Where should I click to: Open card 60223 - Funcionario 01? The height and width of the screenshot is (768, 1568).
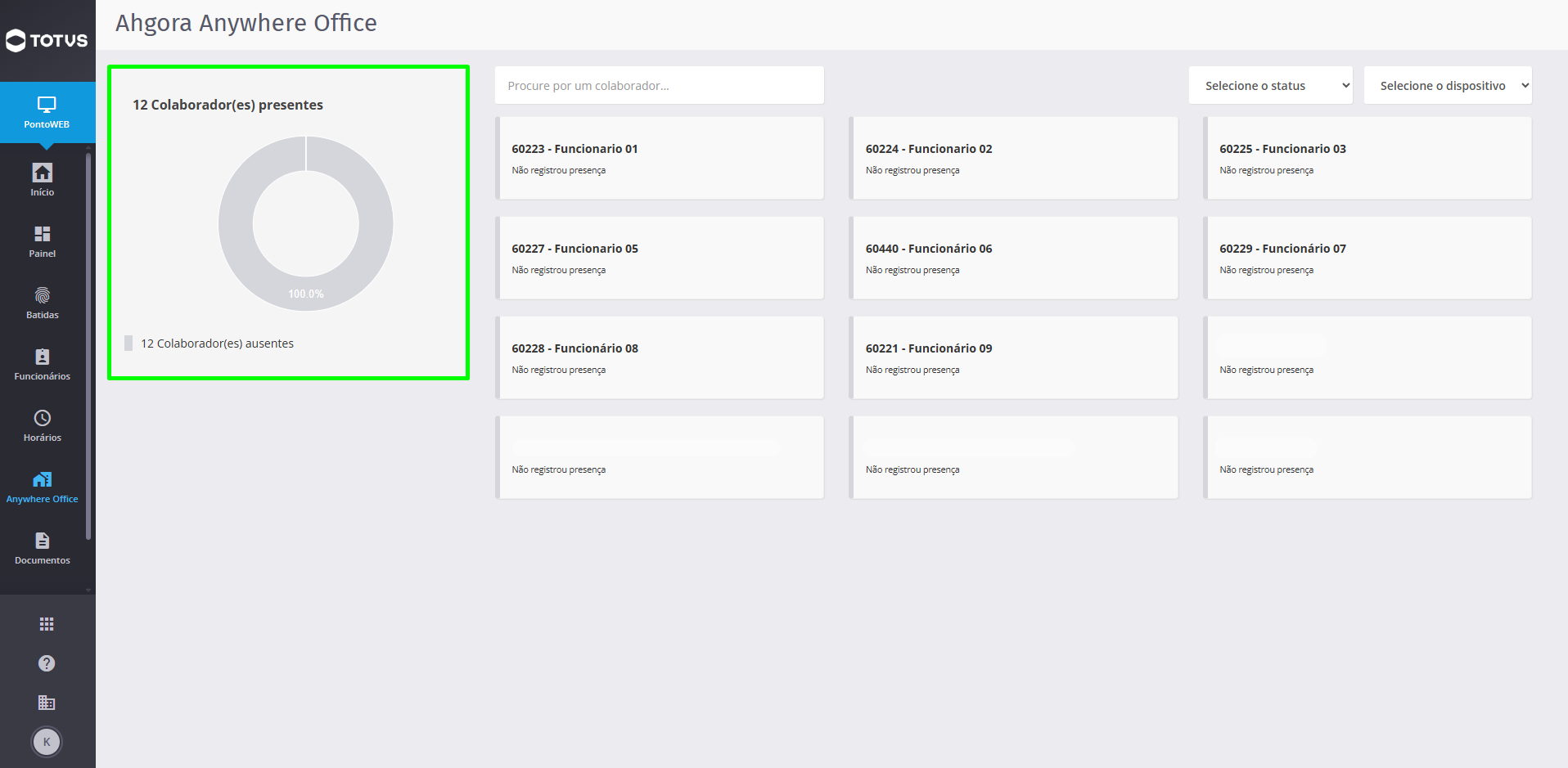point(660,158)
